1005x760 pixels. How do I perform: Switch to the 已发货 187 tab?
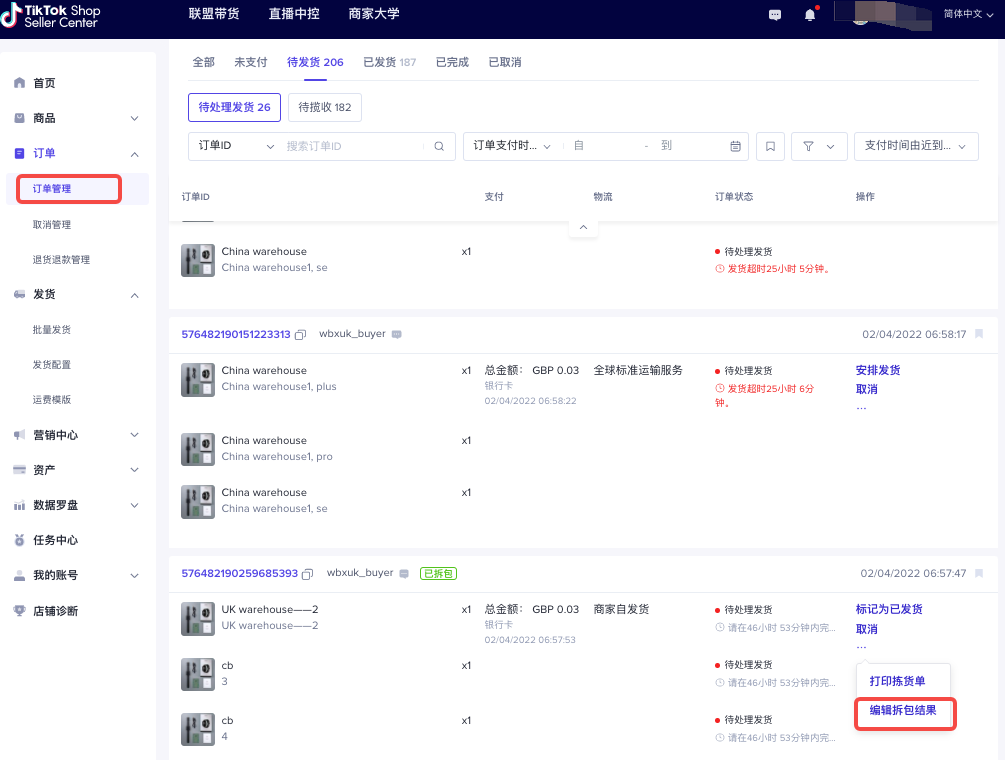coord(389,62)
